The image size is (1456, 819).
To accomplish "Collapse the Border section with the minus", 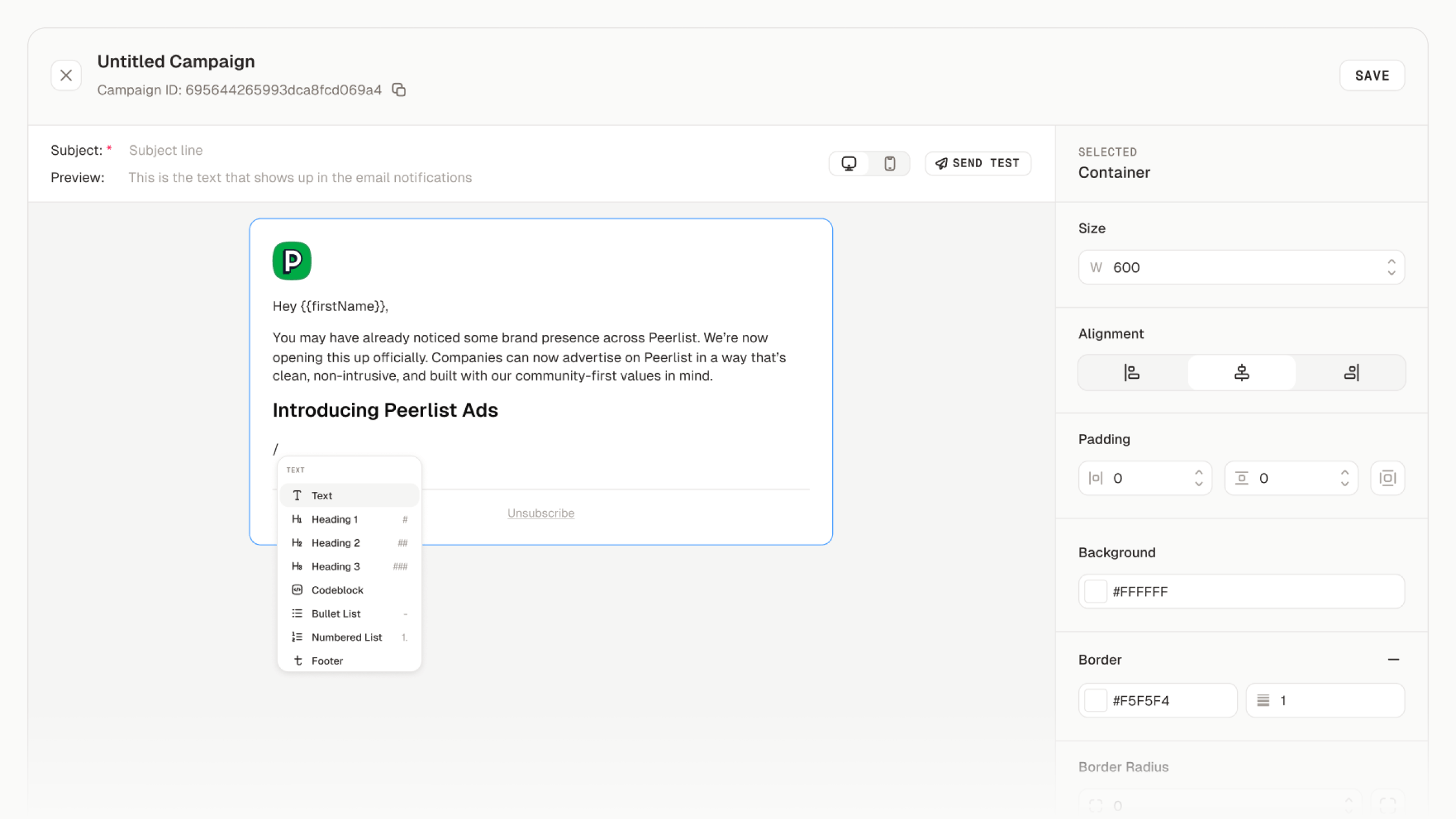I will coord(1393,660).
